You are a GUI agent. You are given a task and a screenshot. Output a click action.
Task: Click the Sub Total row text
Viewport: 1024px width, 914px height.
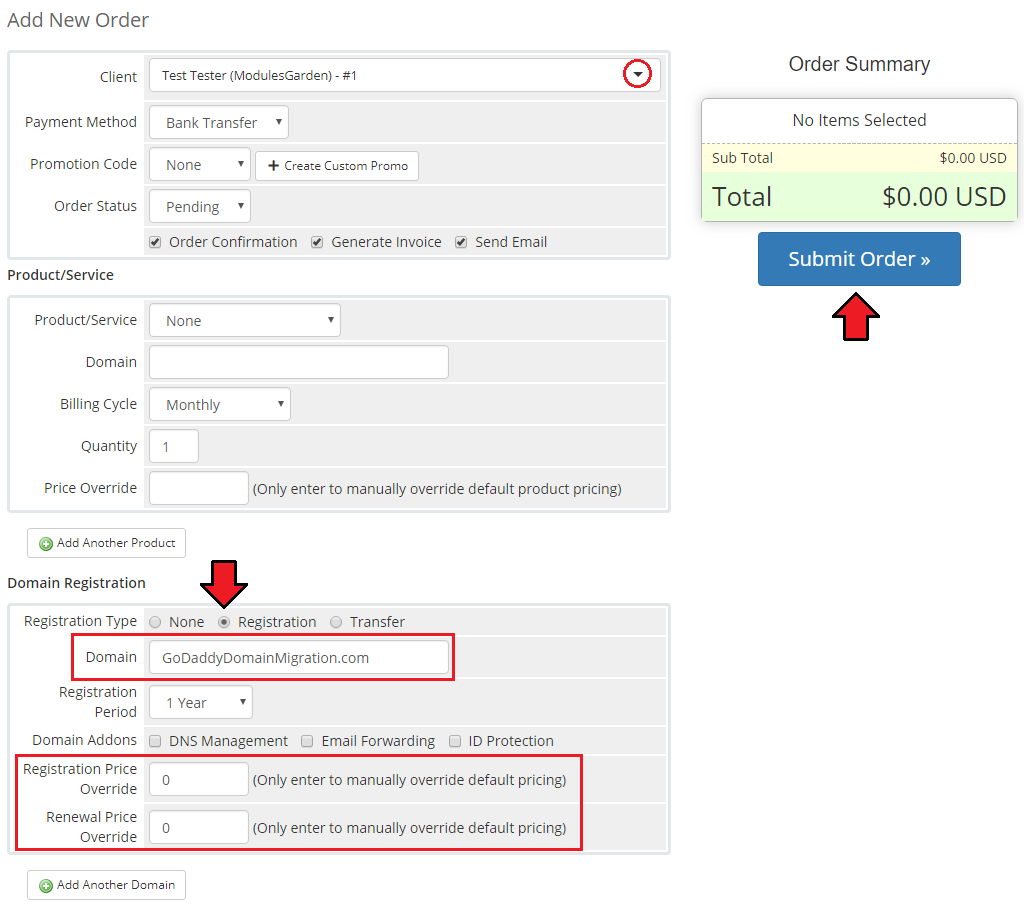[743, 158]
